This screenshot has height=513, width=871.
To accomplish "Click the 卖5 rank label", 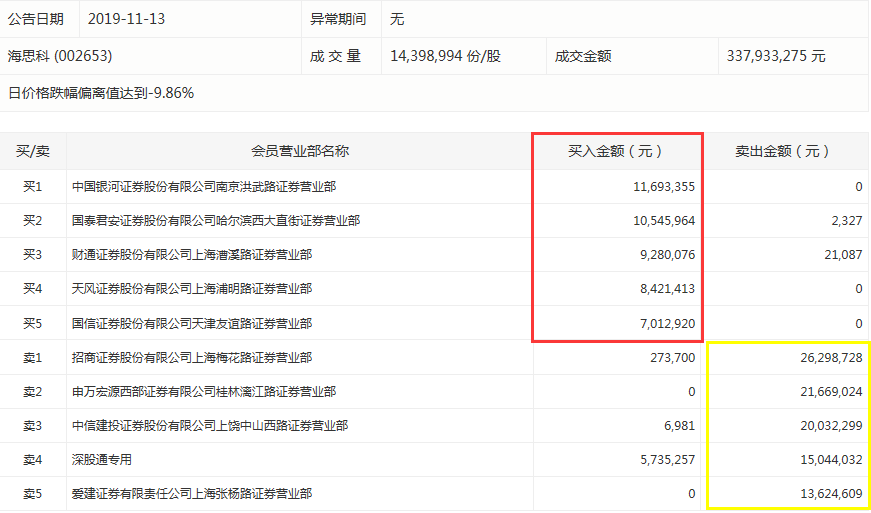I will coord(32,494).
